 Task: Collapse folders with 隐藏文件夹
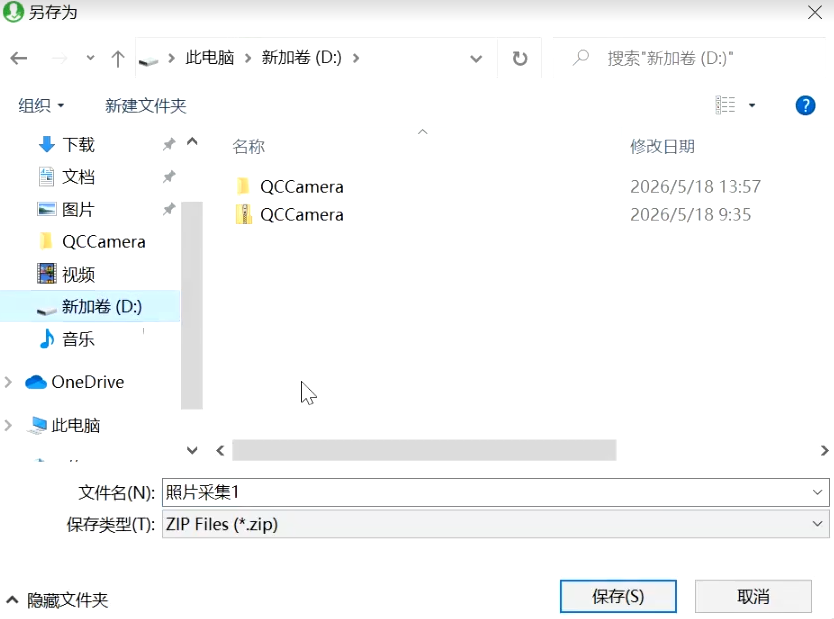click(57, 600)
